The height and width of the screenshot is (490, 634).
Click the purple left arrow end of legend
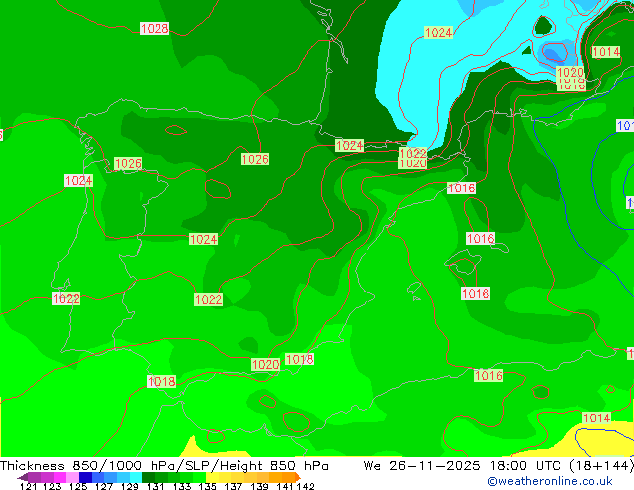coord(23,477)
